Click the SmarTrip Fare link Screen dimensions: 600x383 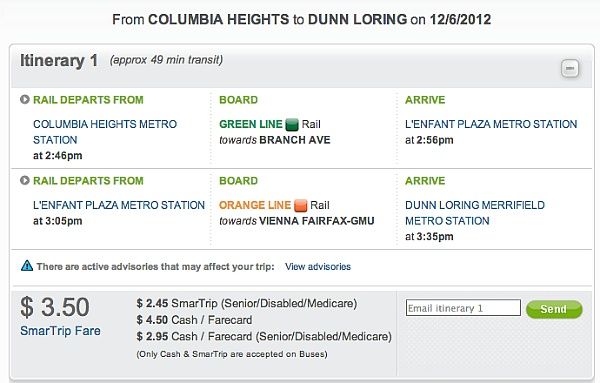point(60,331)
